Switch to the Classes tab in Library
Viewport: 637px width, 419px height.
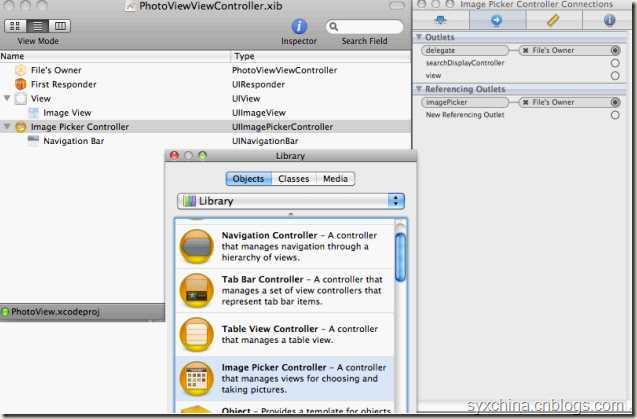pos(294,179)
